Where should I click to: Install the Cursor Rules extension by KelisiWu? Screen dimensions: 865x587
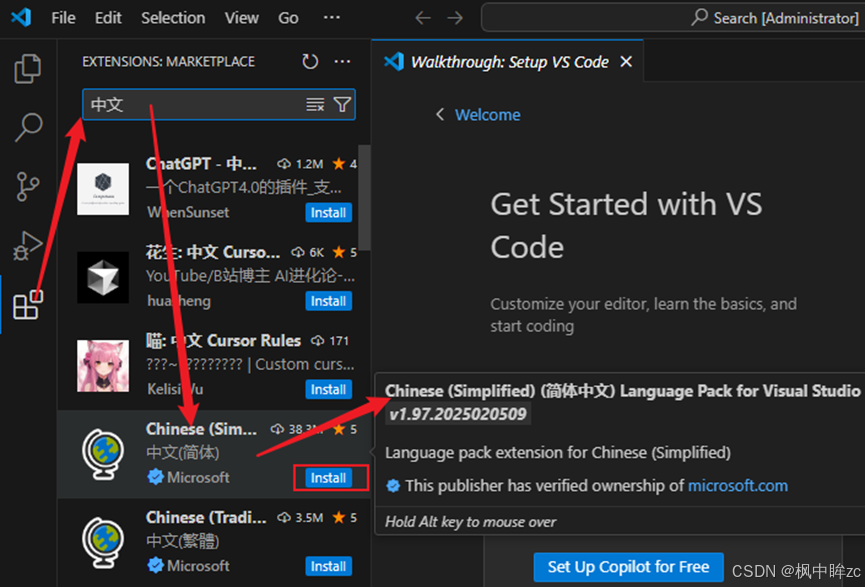pyautogui.click(x=328, y=389)
